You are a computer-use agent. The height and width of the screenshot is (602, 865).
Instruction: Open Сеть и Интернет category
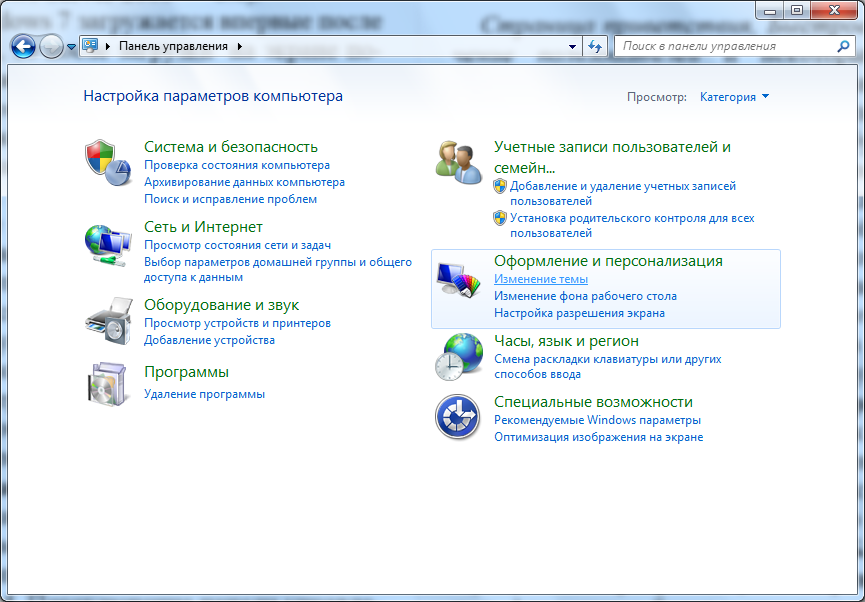(x=203, y=227)
